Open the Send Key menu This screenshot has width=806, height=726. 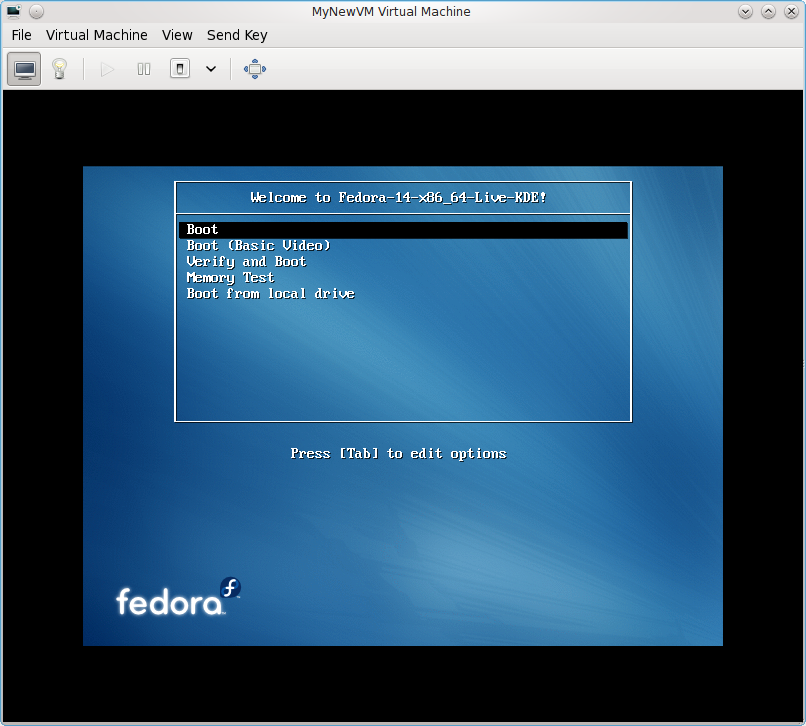click(x=237, y=35)
